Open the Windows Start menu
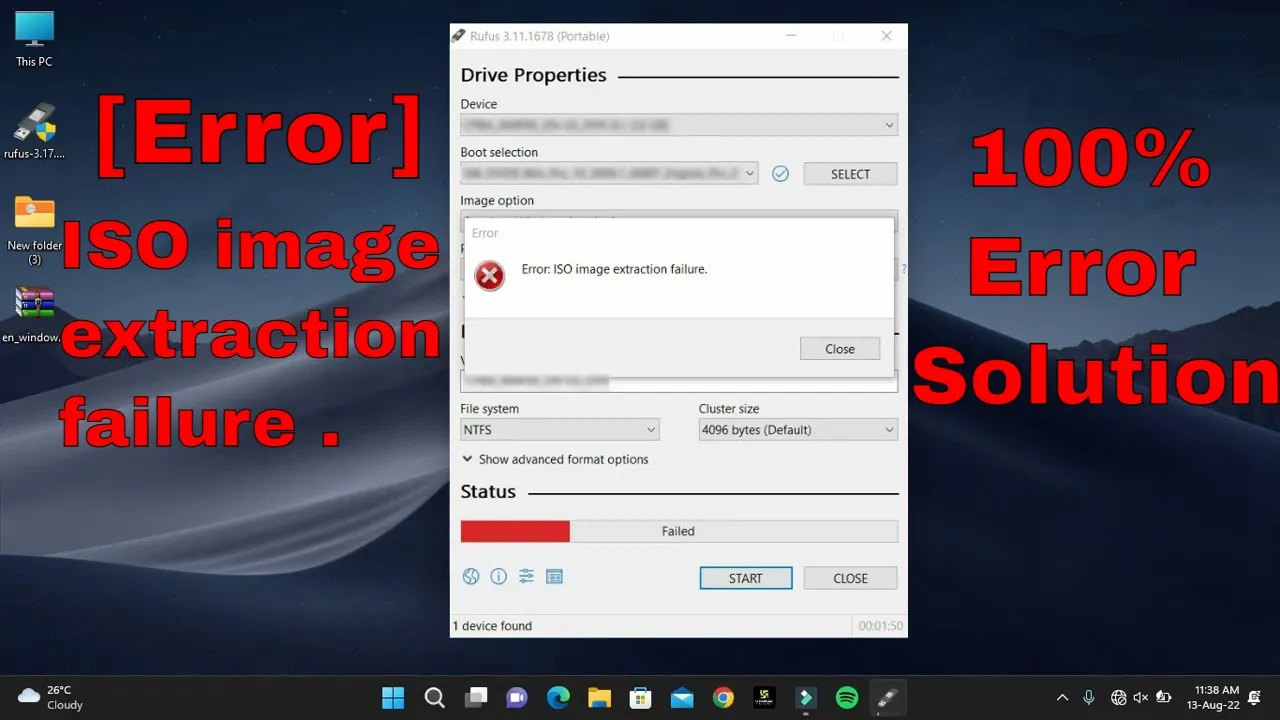The width and height of the screenshot is (1280, 720). pyautogui.click(x=393, y=697)
